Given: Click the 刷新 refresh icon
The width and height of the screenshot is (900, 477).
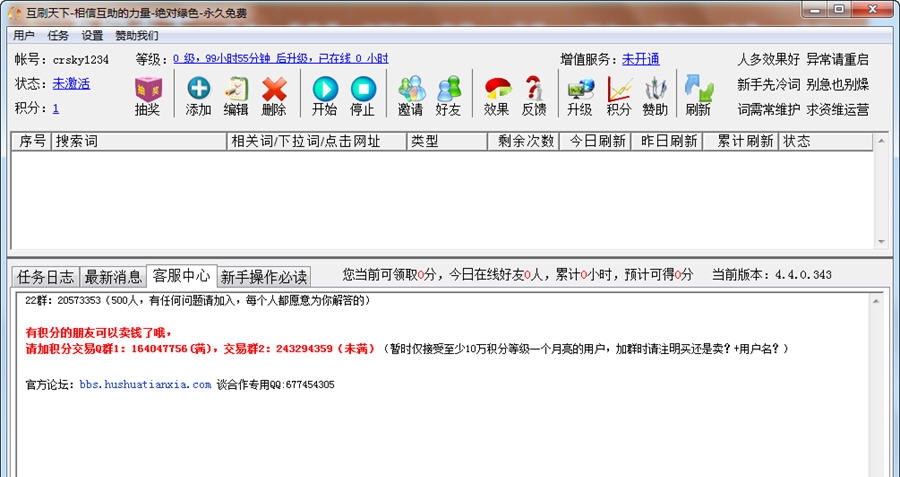Looking at the screenshot, I should [699, 89].
